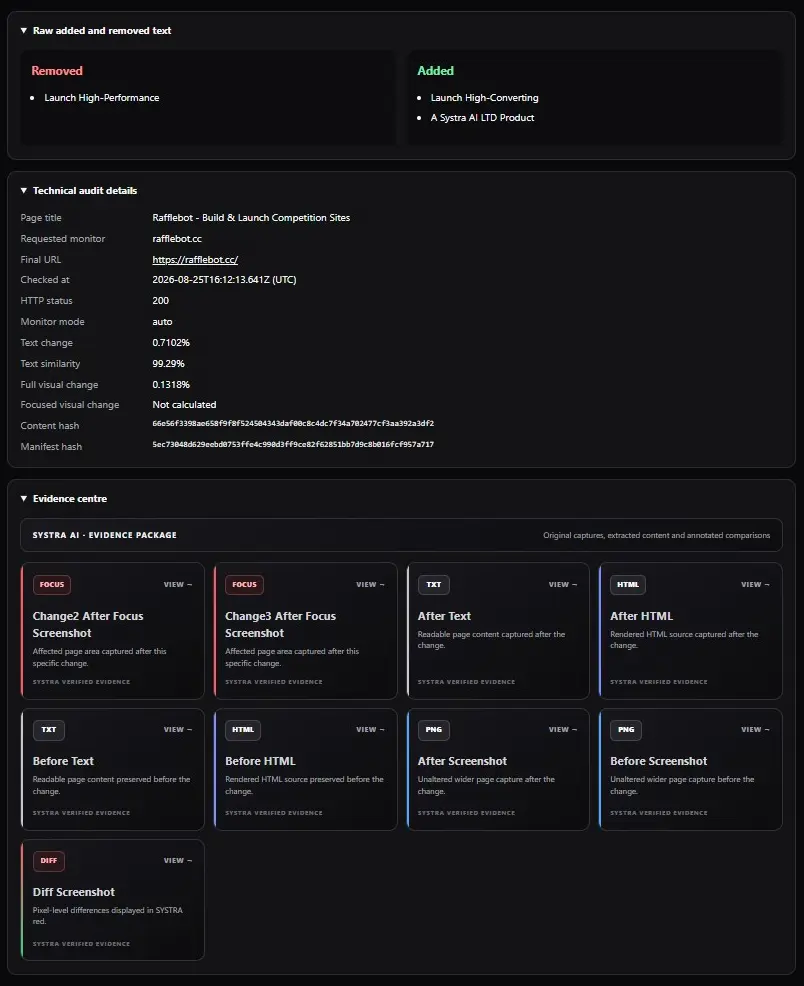This screenshot has width=804, height=986.
Task: Click VIEW on the Diff Screenshot card
Action: (178, 861)
